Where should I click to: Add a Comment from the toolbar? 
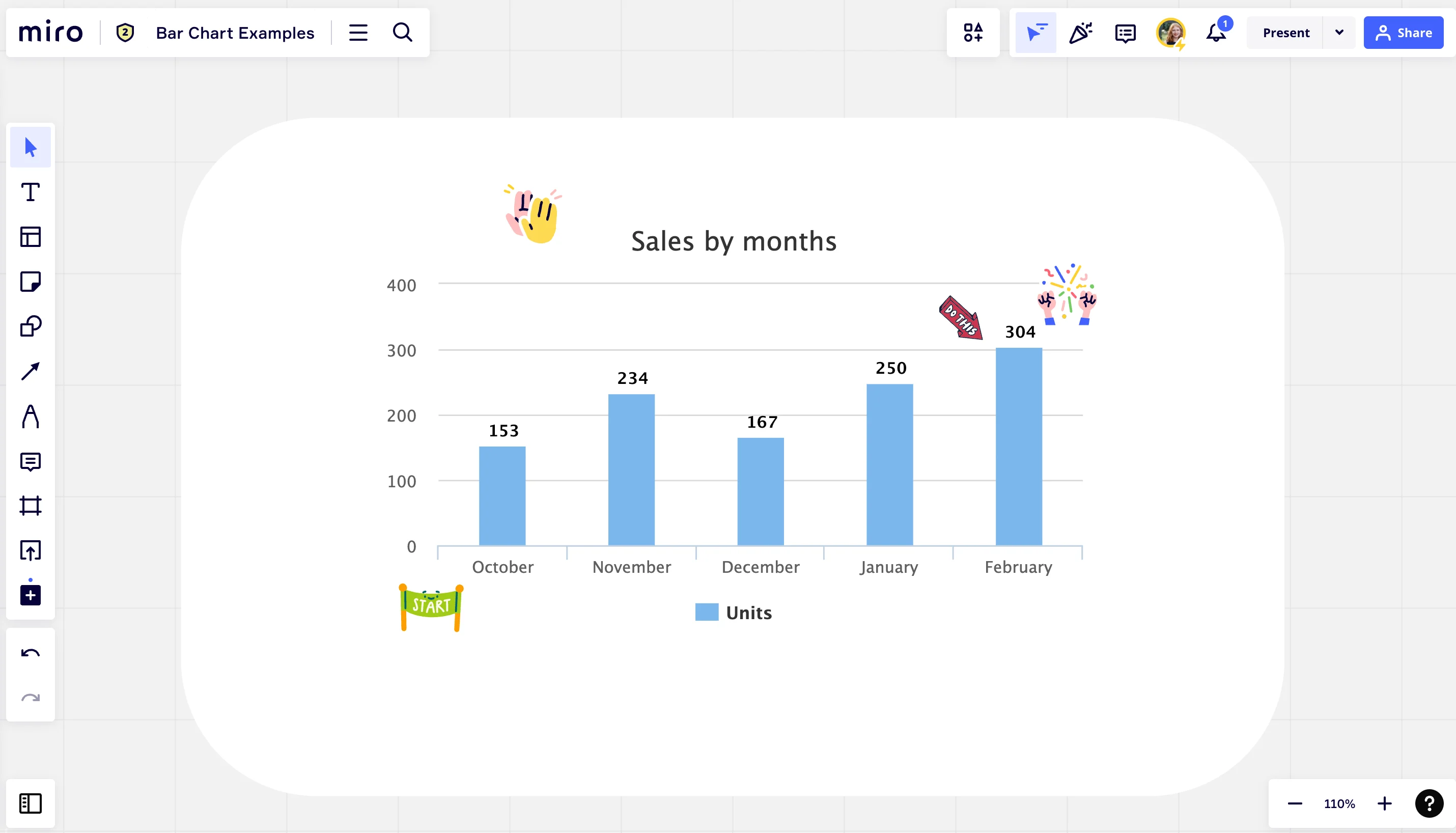click(31, 461)
